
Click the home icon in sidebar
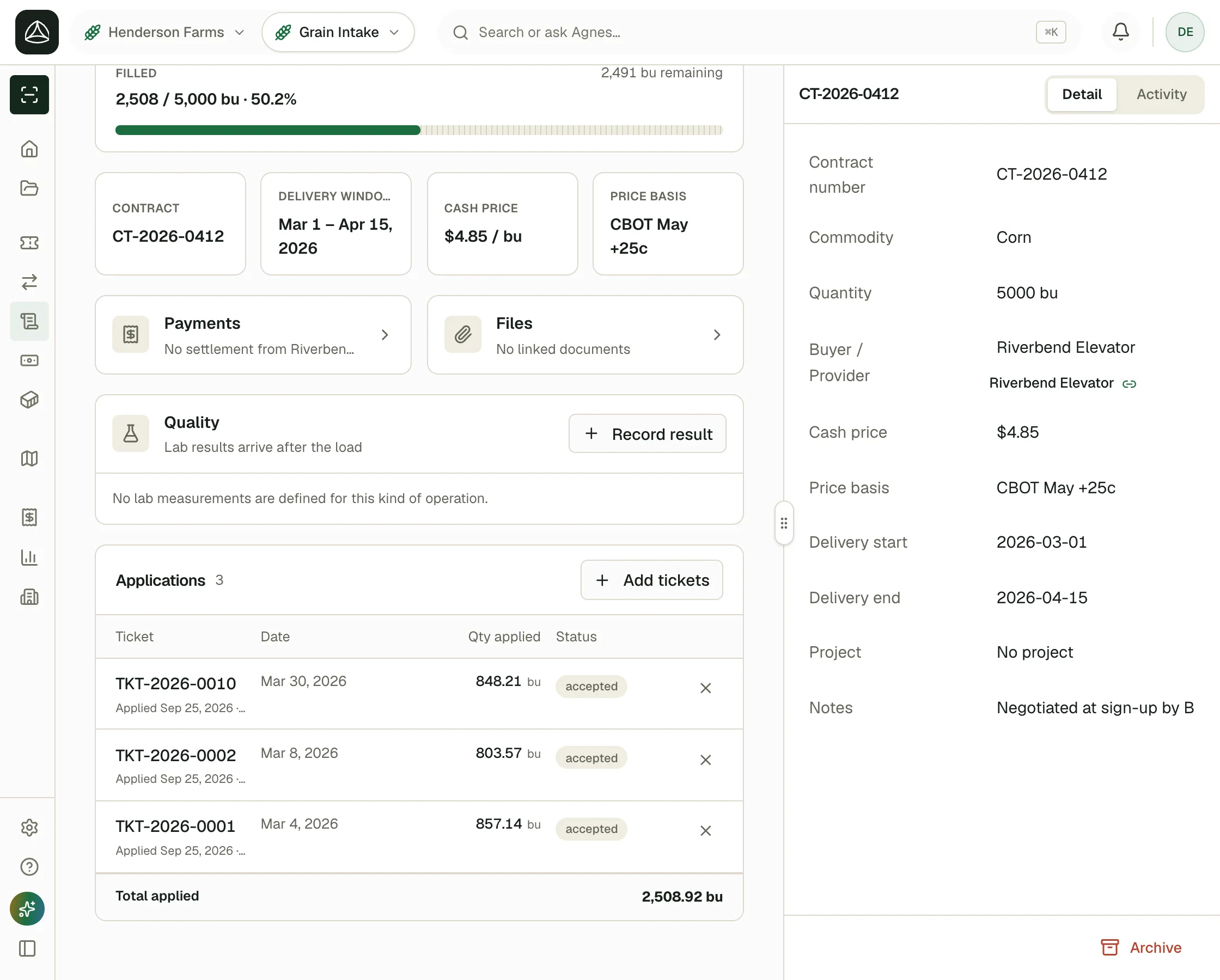coord(29,149)
